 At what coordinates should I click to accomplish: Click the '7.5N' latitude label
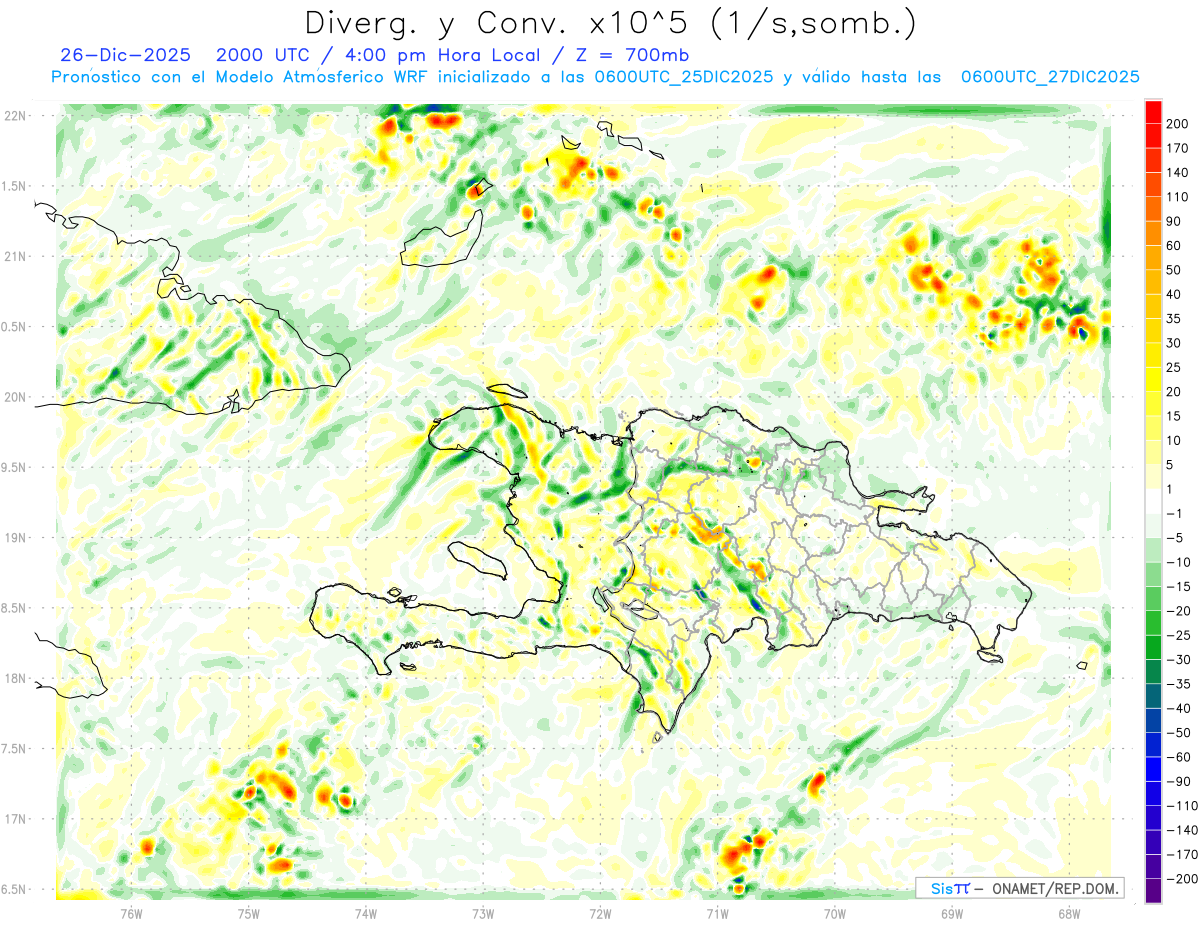[x=14, y=749]
